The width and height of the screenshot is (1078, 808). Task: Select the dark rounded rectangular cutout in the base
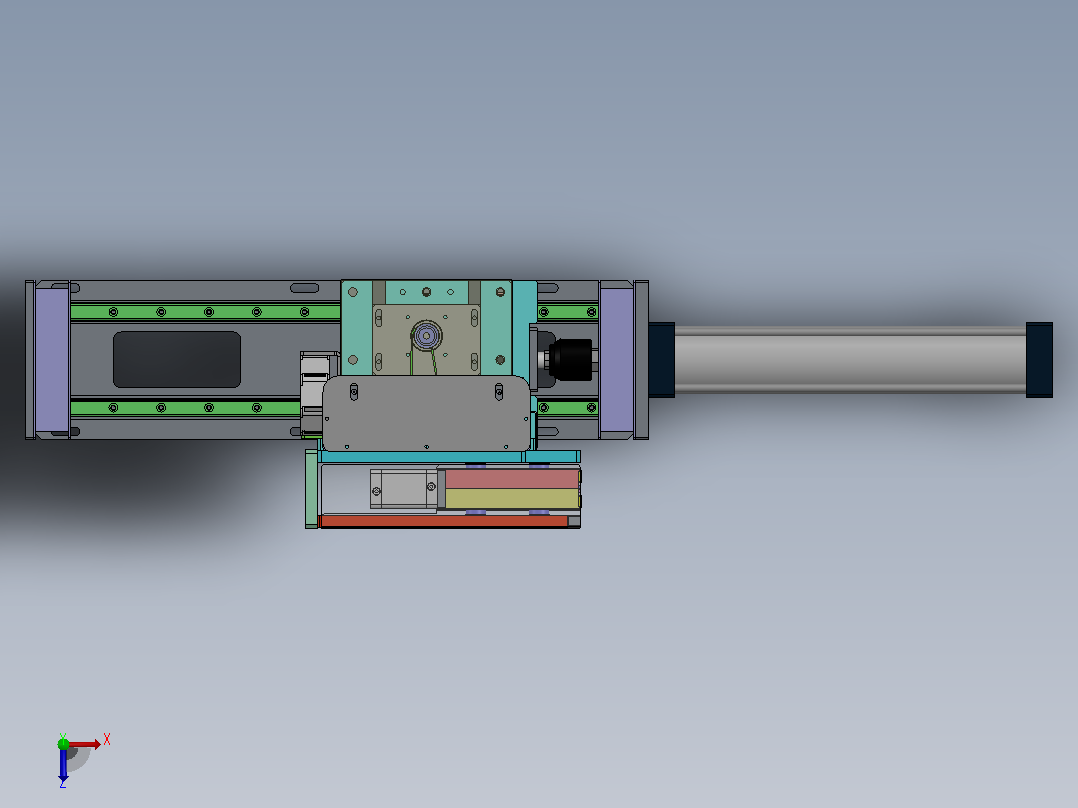click(177, 360)
